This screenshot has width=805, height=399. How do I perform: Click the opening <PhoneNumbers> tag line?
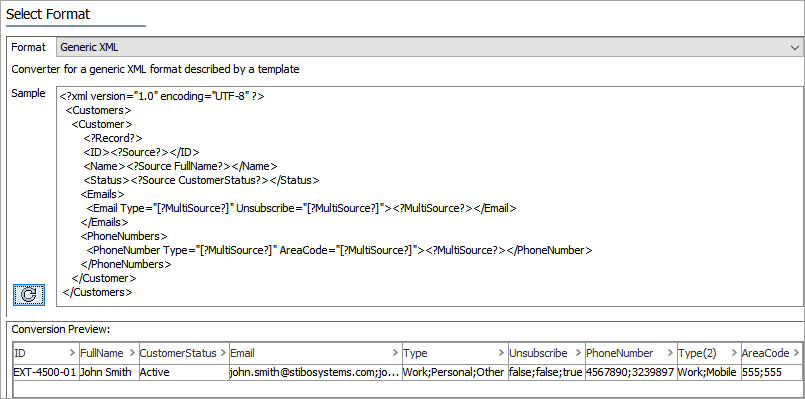[124, 236]
